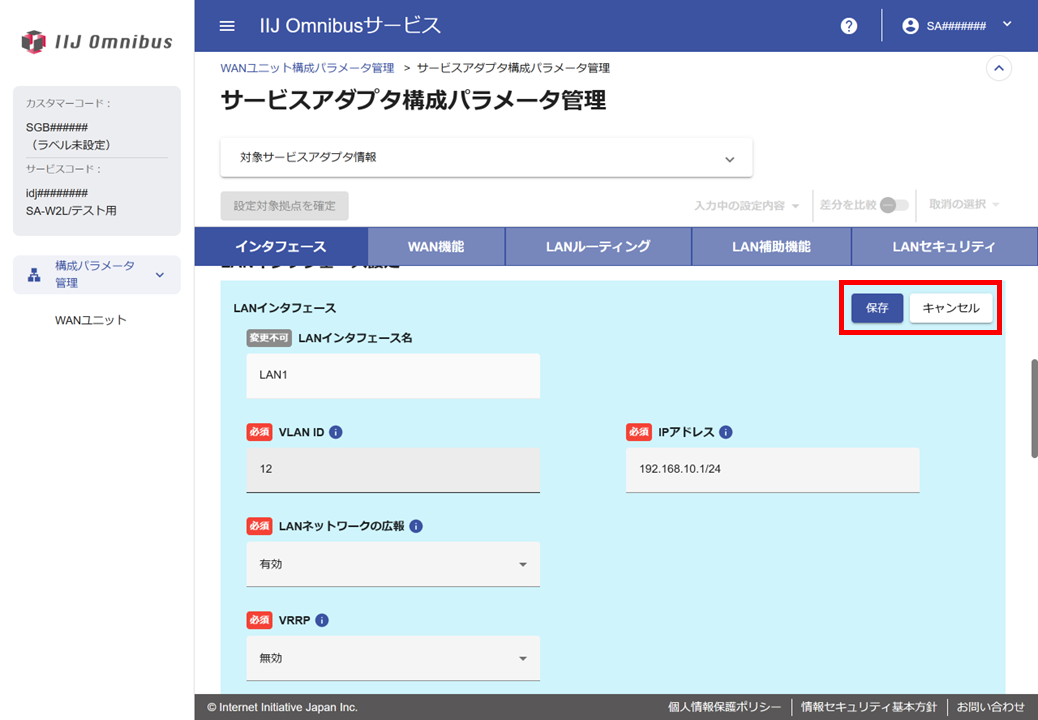The image size is (1038, 720).
Task: Switch to the WAN機能 tab
Action: coord(436,246)
